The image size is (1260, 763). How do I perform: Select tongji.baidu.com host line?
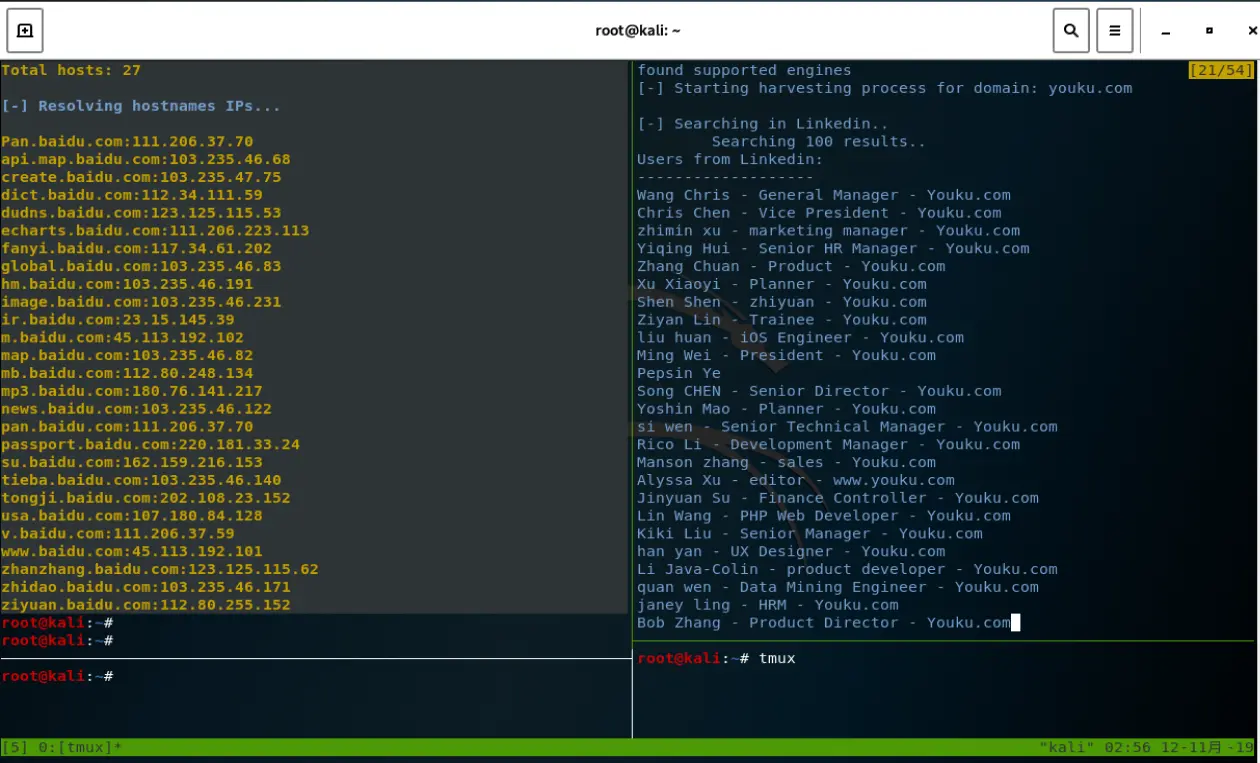[146, 498]
